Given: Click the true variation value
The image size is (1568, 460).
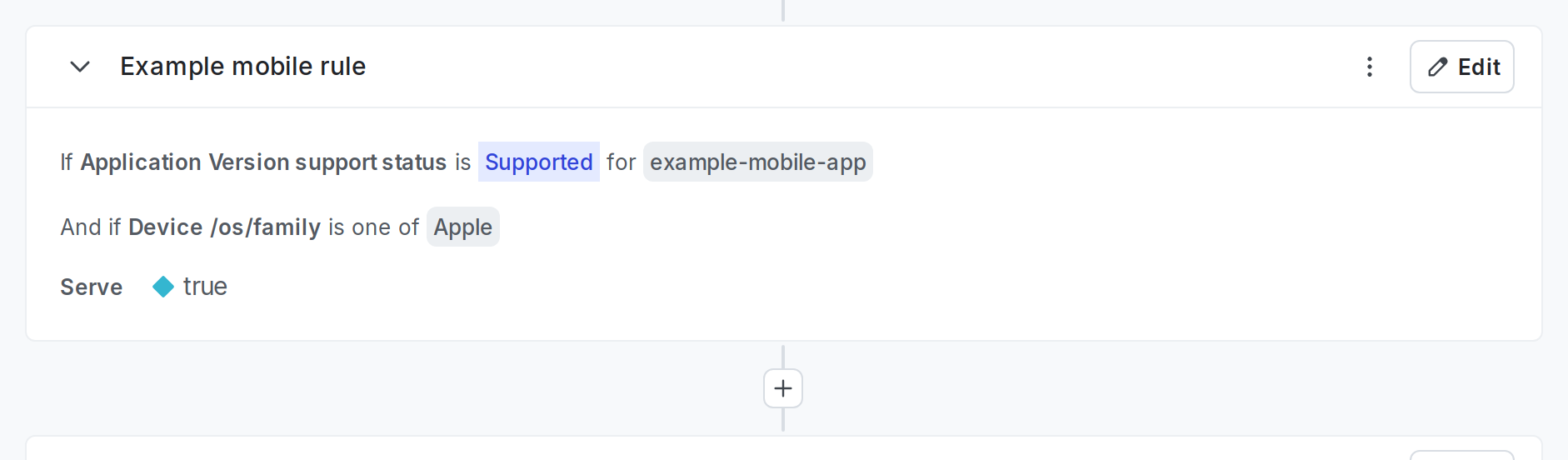Looking at the screenshot, I should (x=205, y=287).
